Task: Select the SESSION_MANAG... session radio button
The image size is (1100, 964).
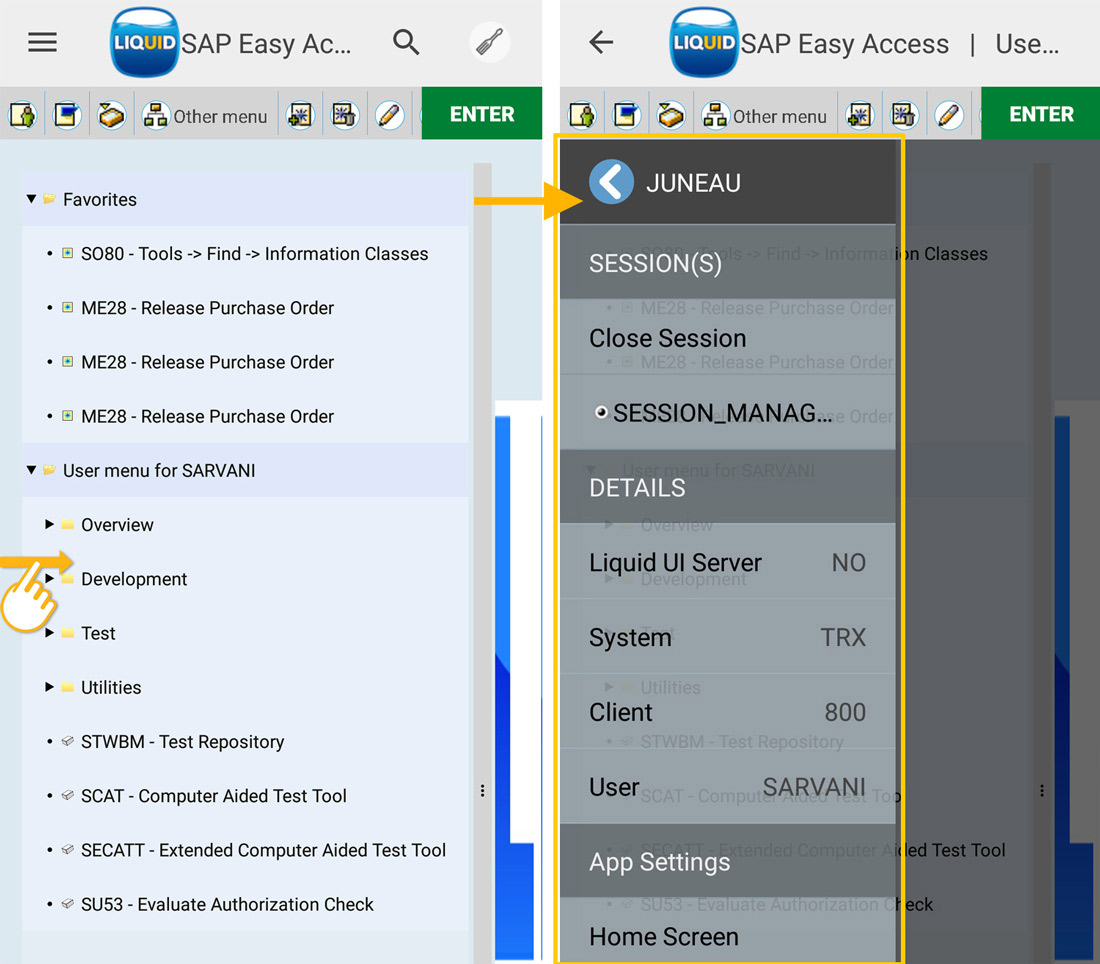Action: 601,412
